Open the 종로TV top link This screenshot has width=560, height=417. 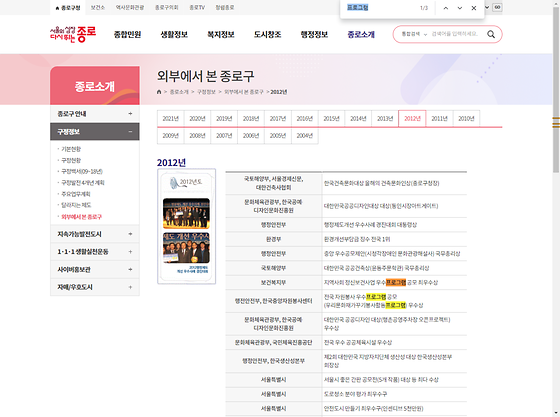click(x=197, y=7)
